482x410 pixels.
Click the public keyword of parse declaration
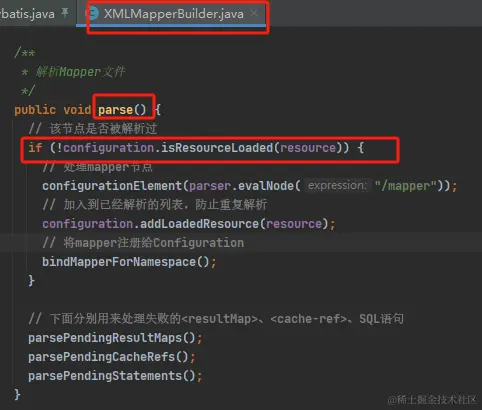35,110
